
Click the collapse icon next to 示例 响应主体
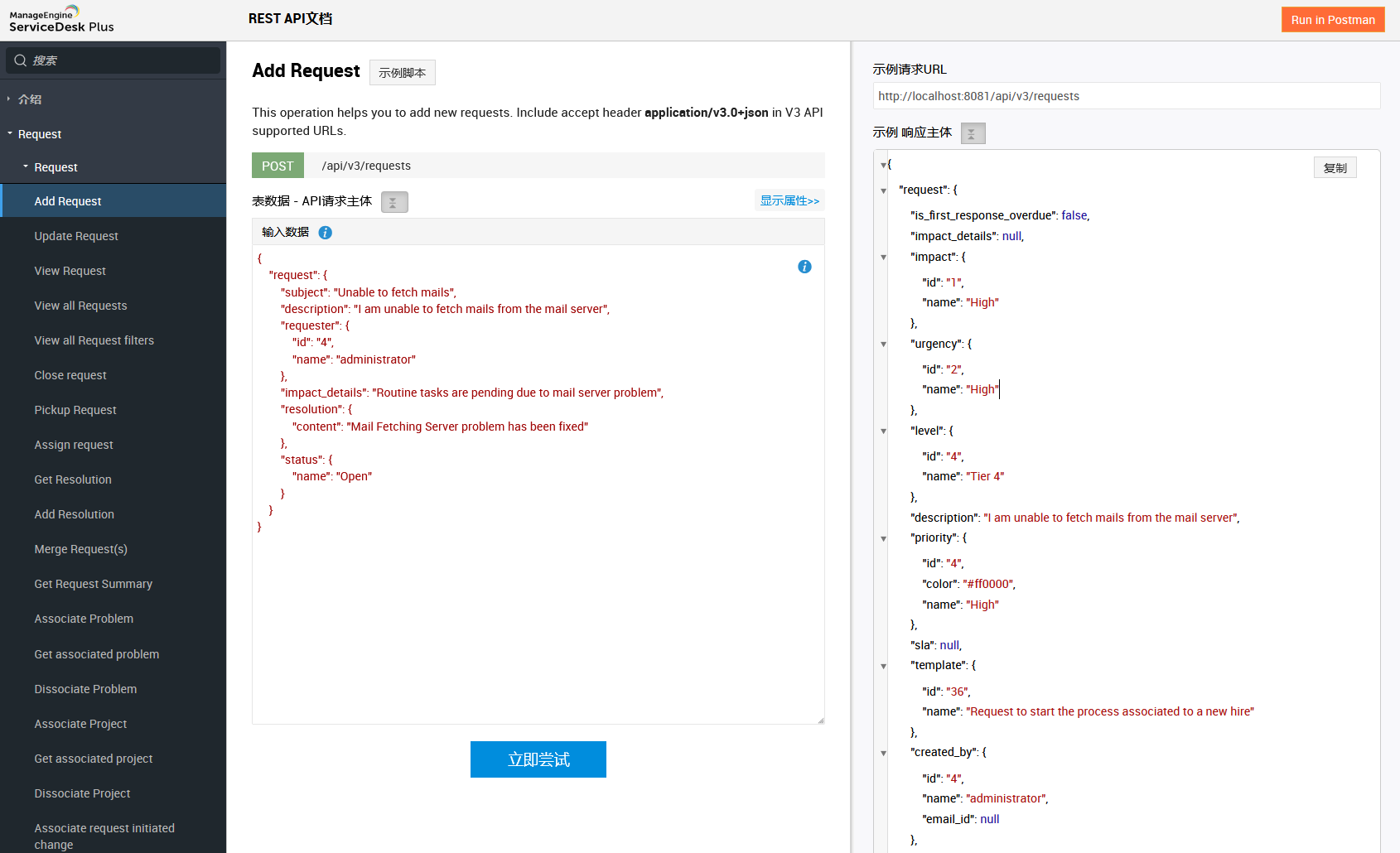pyautogui.click(x=973, y=133)
